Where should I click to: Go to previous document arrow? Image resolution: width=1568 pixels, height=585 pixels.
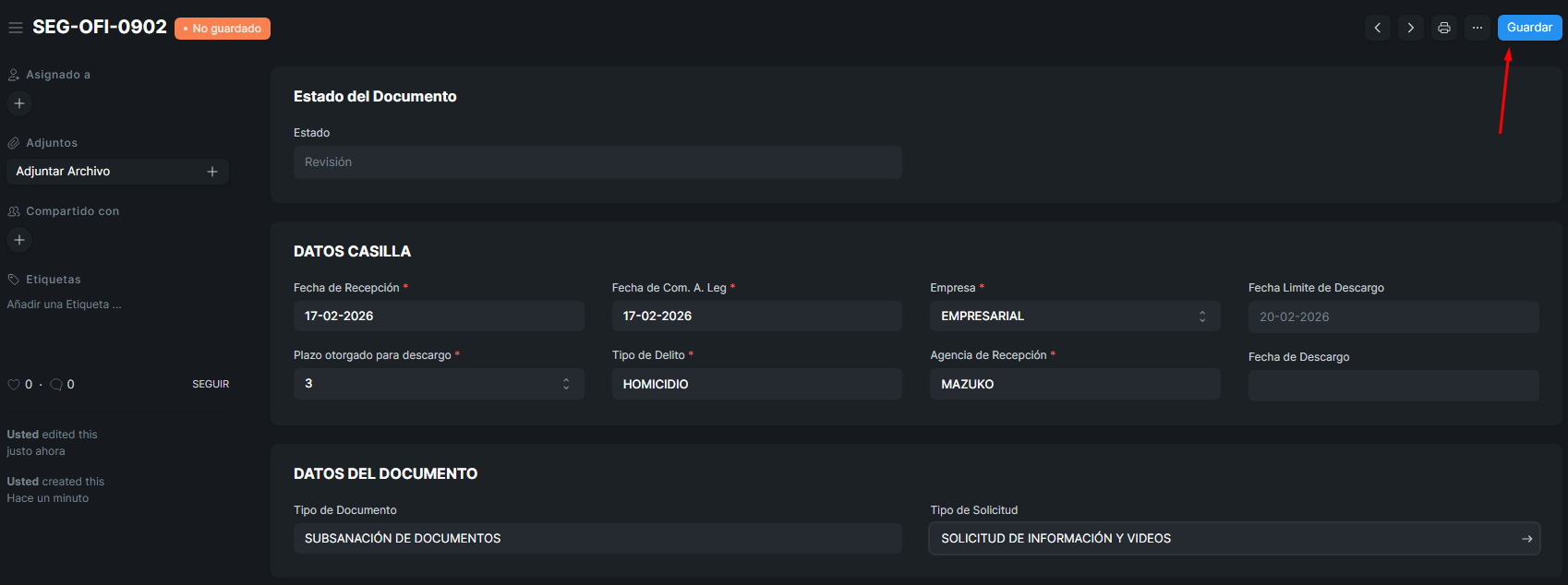[1378, 28]
